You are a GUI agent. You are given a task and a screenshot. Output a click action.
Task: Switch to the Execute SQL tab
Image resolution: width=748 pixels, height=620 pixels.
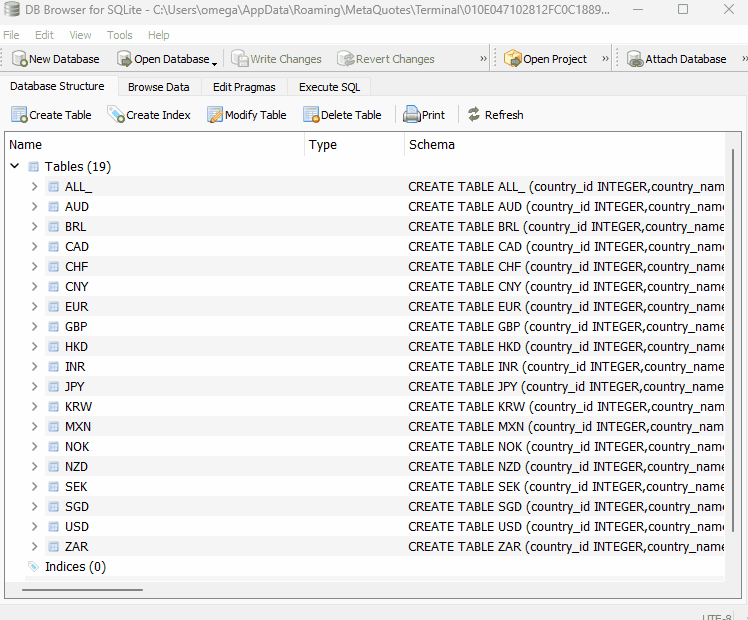[329, 87]
